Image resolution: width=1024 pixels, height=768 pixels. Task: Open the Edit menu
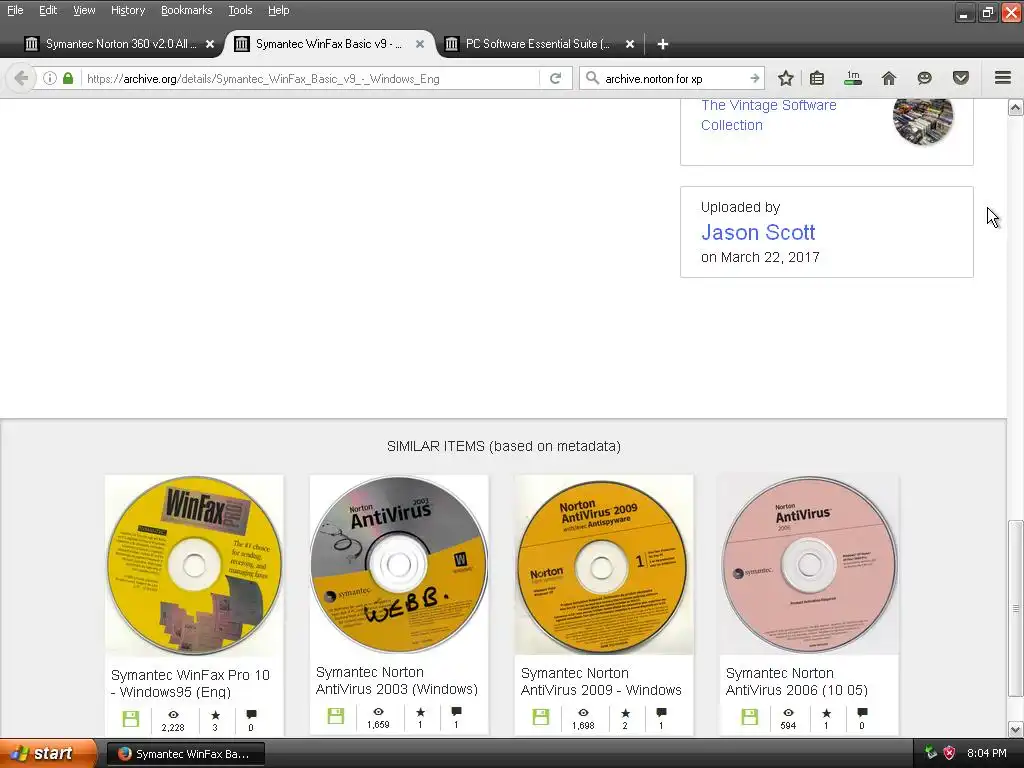[48, 10]
